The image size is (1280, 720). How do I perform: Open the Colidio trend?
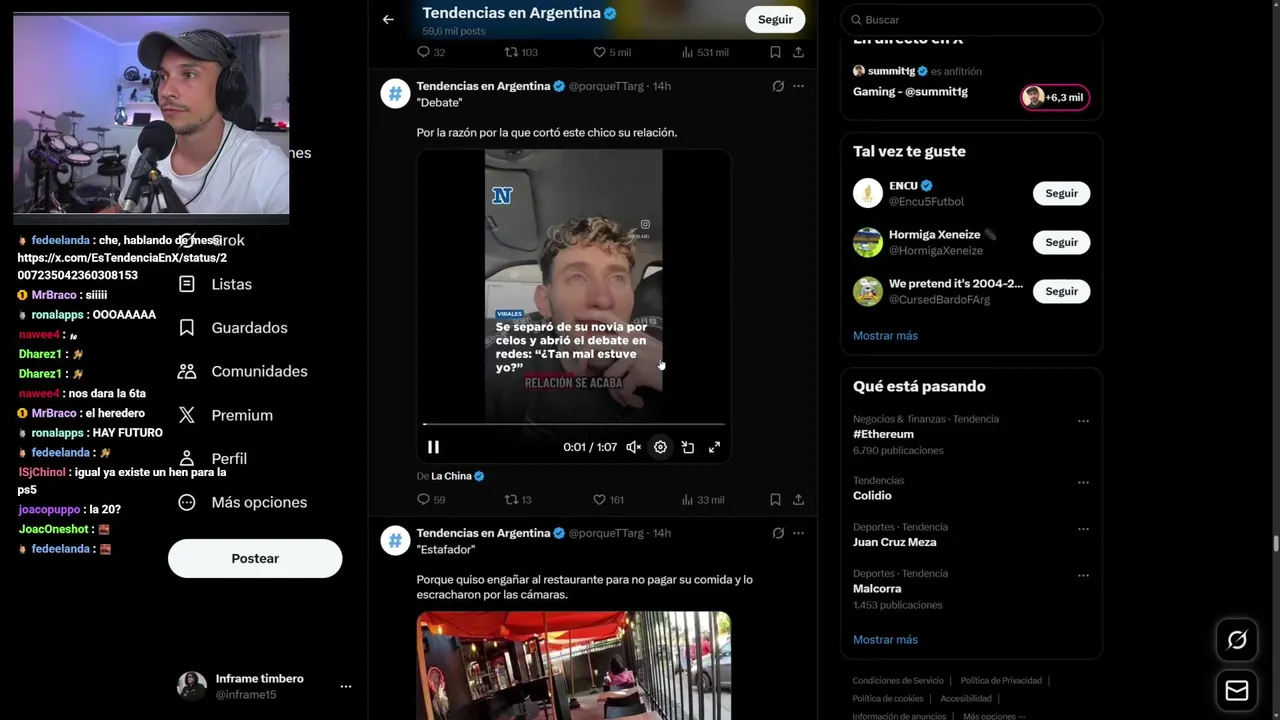[x=872, y=496]
